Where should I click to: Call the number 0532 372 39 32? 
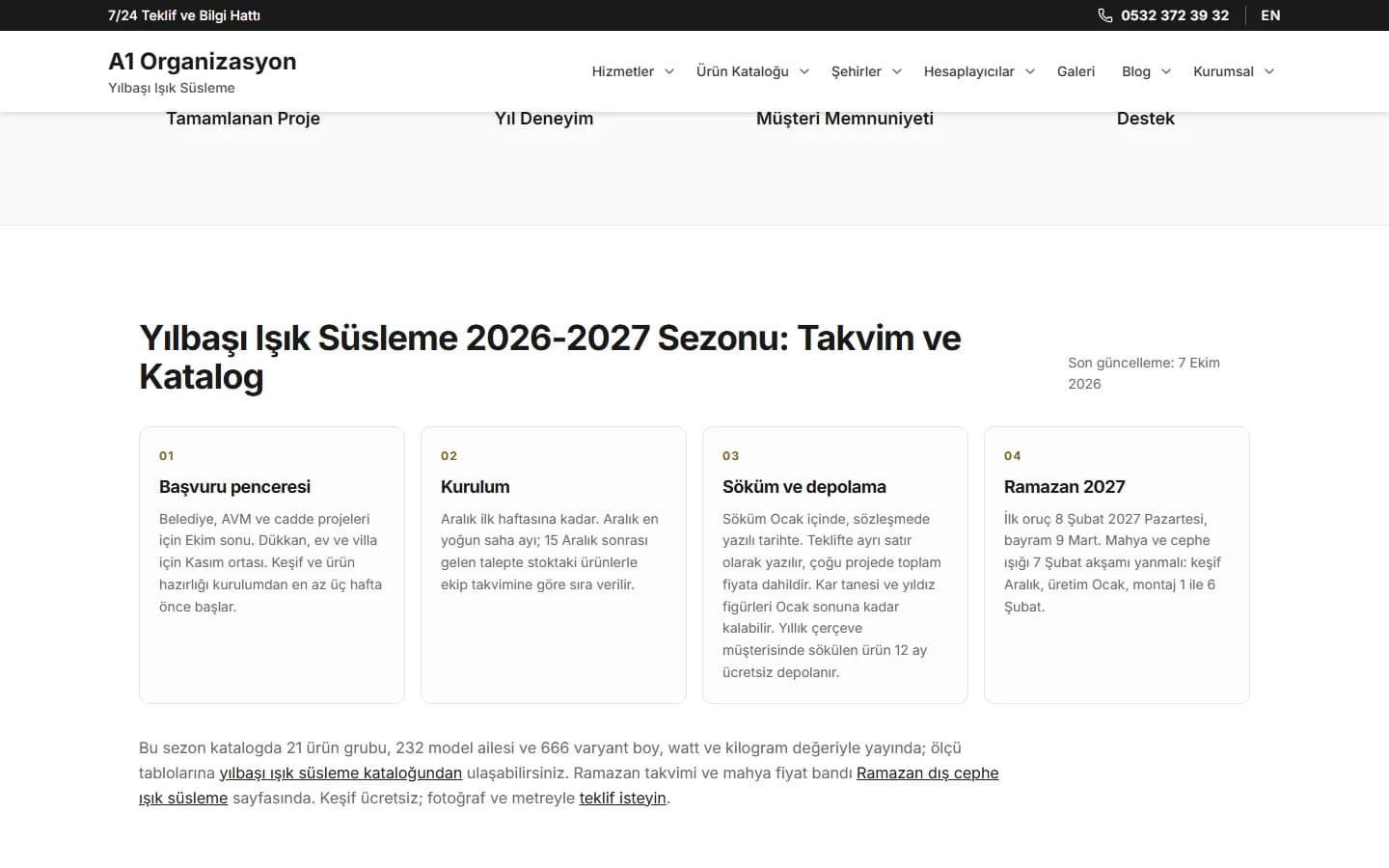point(1175,15)
